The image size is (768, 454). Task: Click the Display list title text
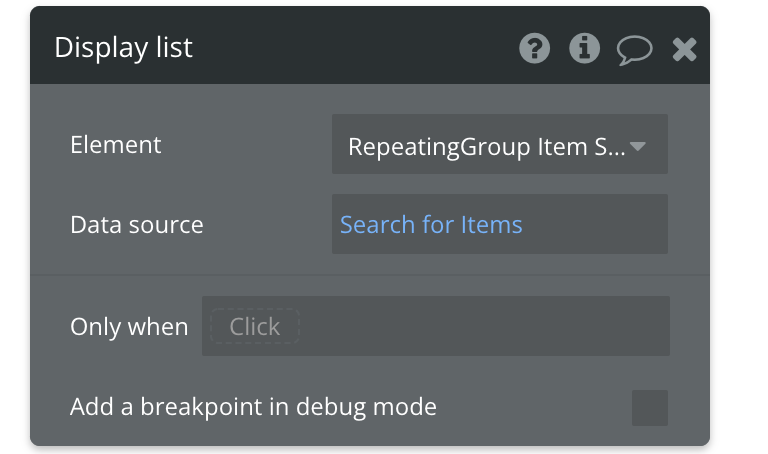tap(123, 48)
